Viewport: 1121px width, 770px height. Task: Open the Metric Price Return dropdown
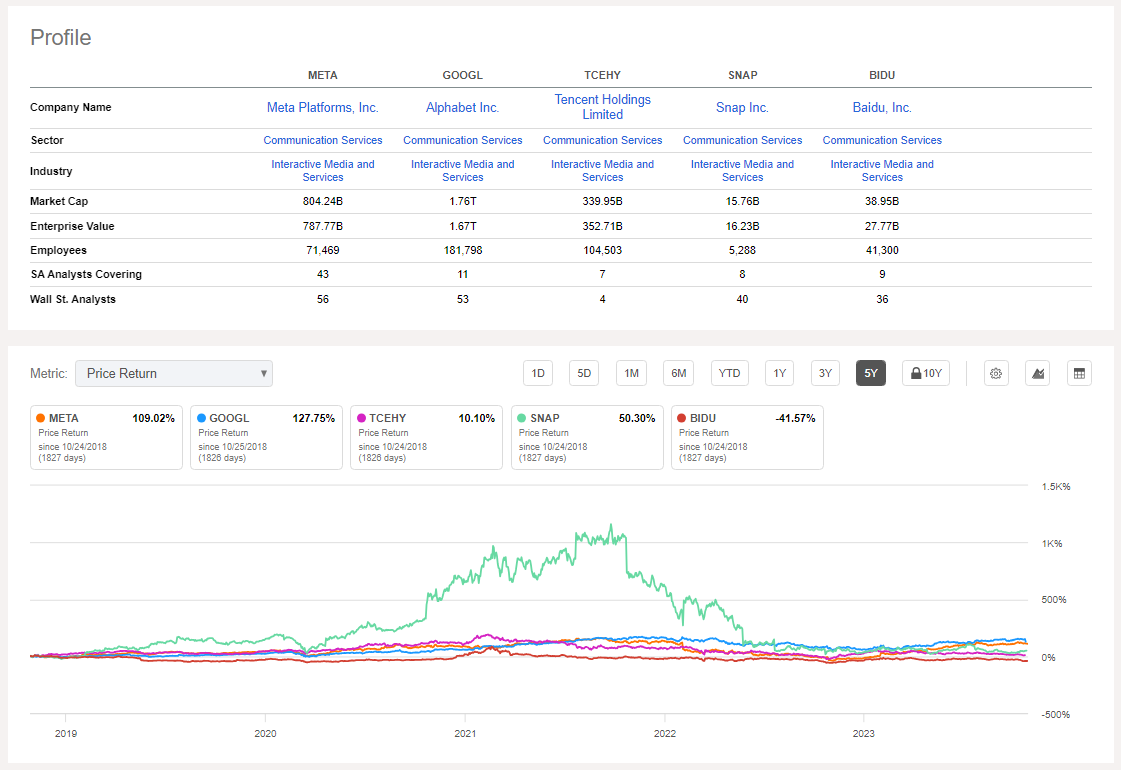(x=174, y=373)
